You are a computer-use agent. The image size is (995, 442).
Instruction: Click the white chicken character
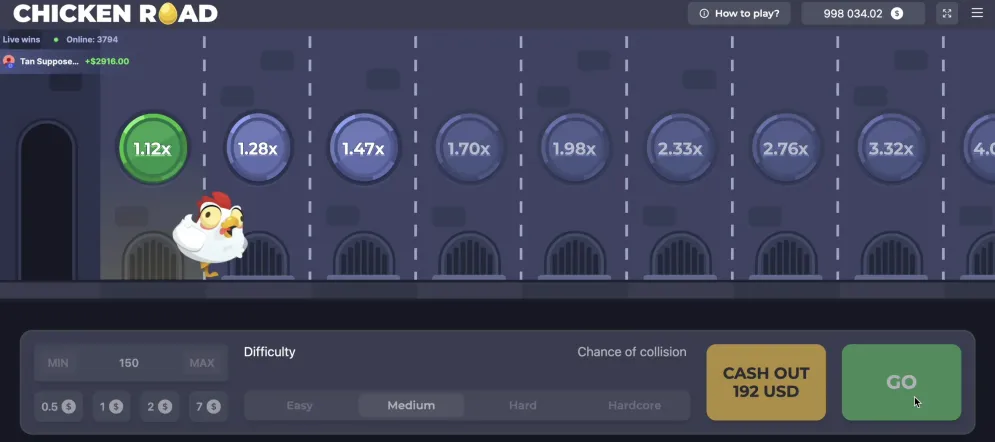pyautogui.click(x=210, y=235)
